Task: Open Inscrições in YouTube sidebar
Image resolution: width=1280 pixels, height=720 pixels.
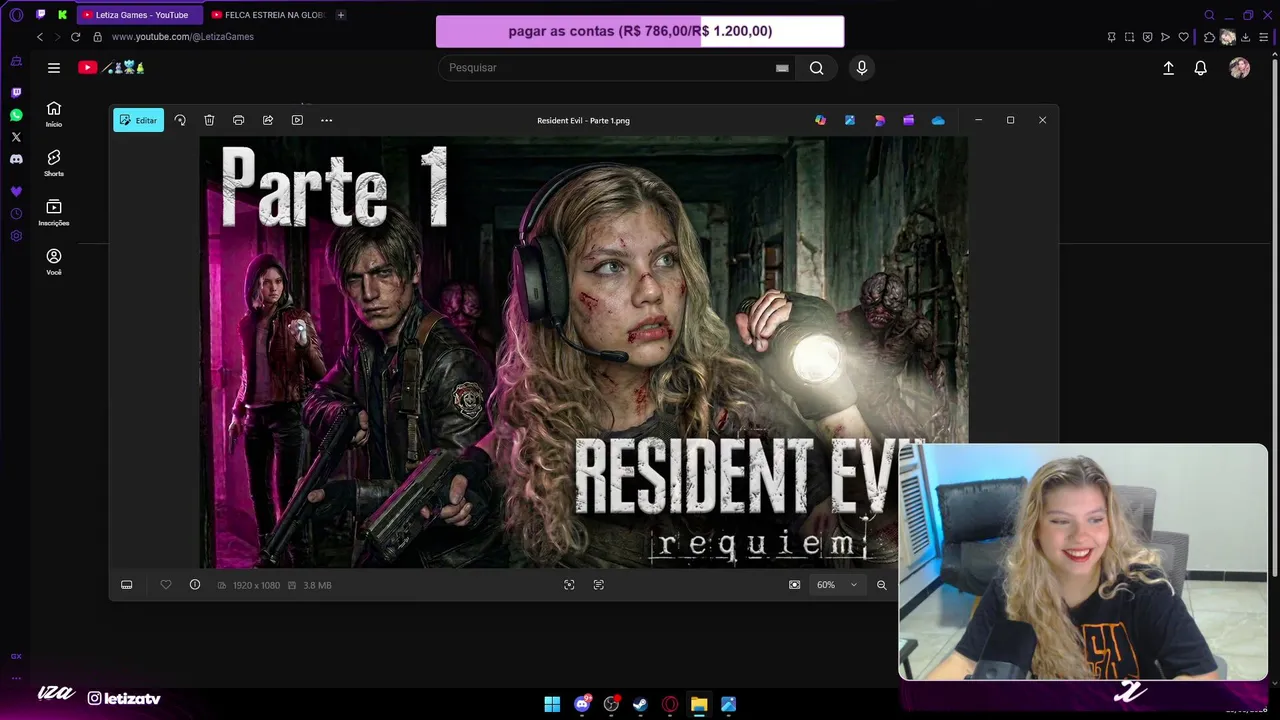Action: [x=54, y=212]
